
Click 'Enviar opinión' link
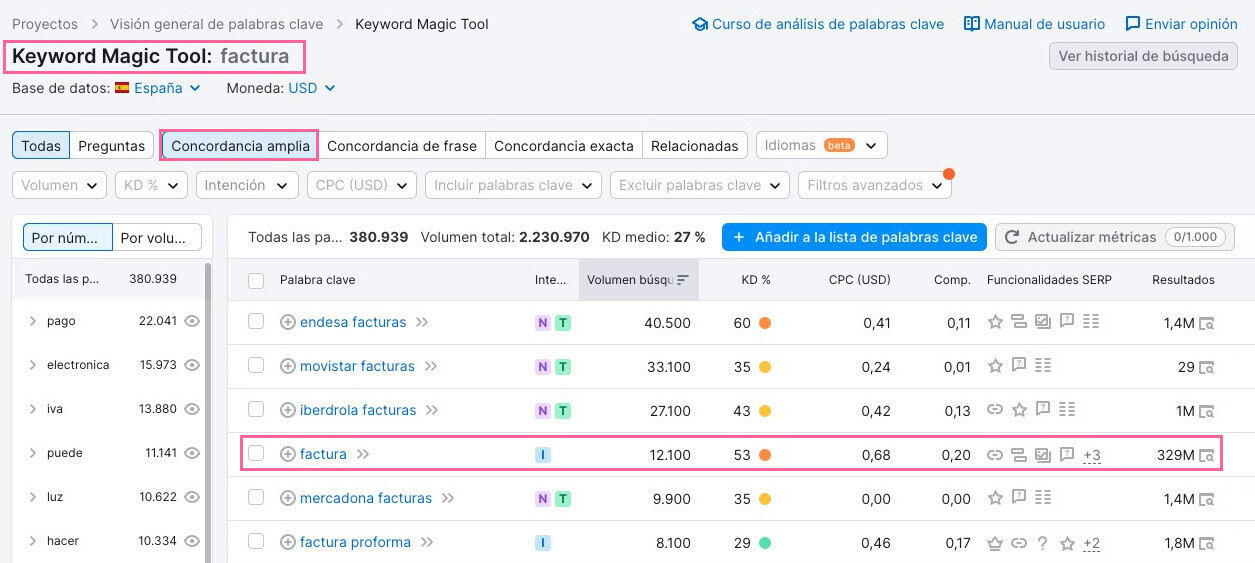(x=1181, y=24)
